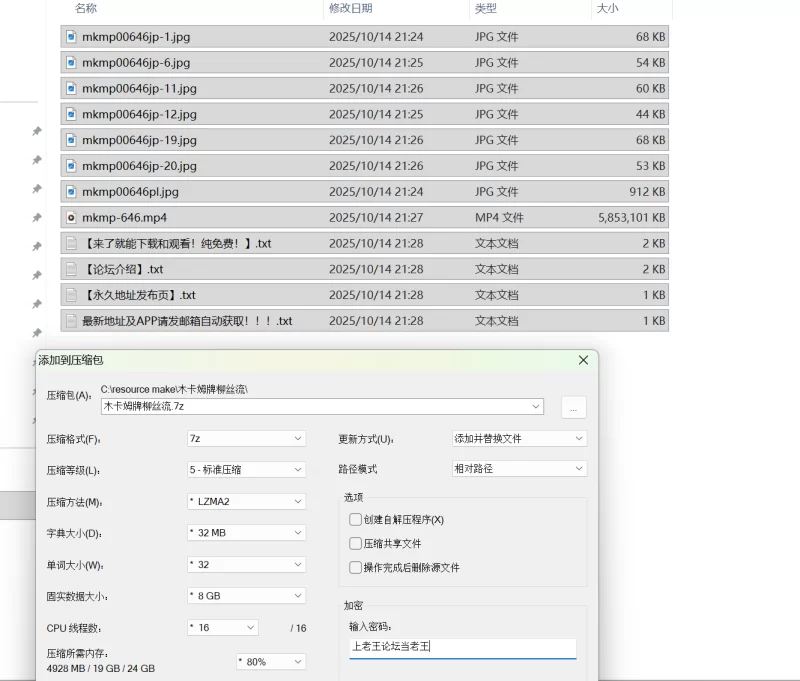Click the mkmp00646jp-6.jpg file icon
The height and width of the screenshot is (681, 800).
tap(71, 62)
